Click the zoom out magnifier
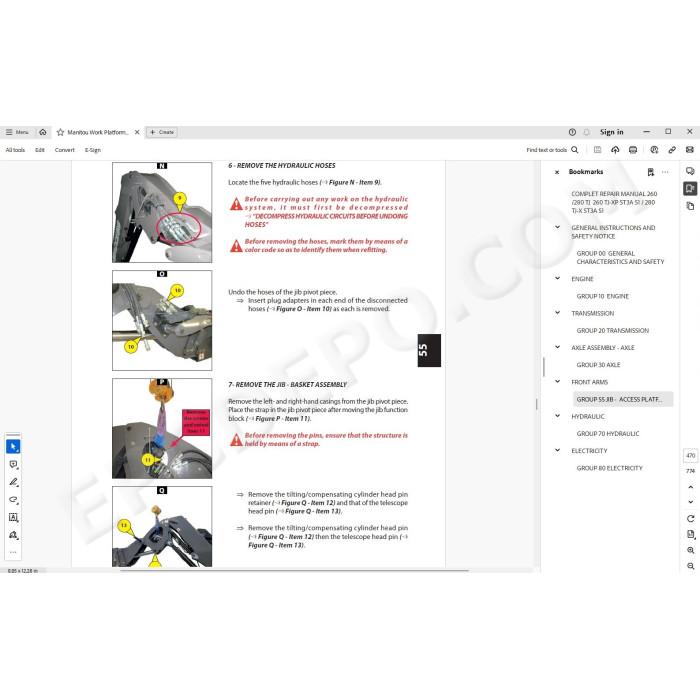 [691, 566]
